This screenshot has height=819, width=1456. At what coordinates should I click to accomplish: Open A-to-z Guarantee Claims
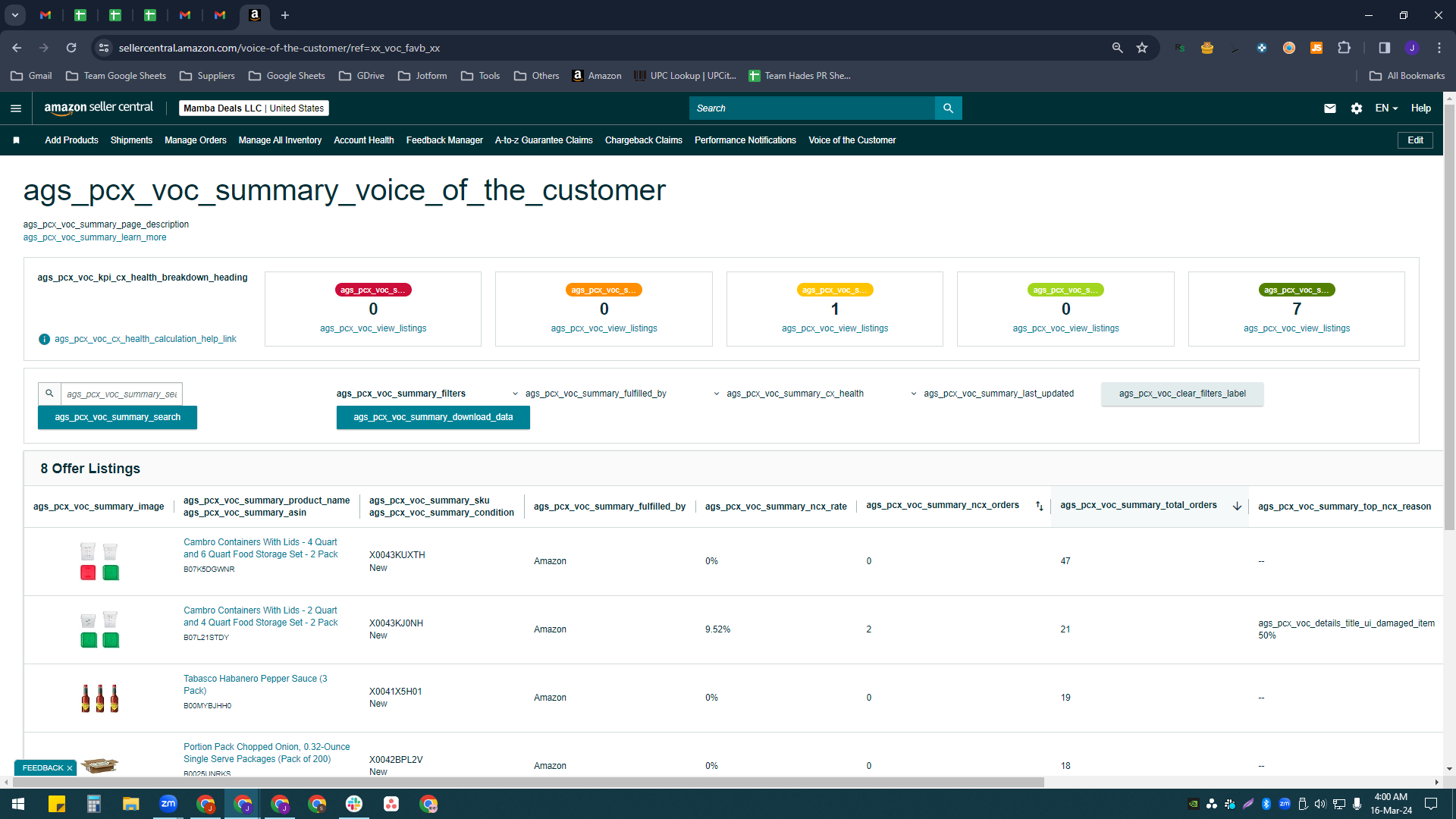[544, 140]
